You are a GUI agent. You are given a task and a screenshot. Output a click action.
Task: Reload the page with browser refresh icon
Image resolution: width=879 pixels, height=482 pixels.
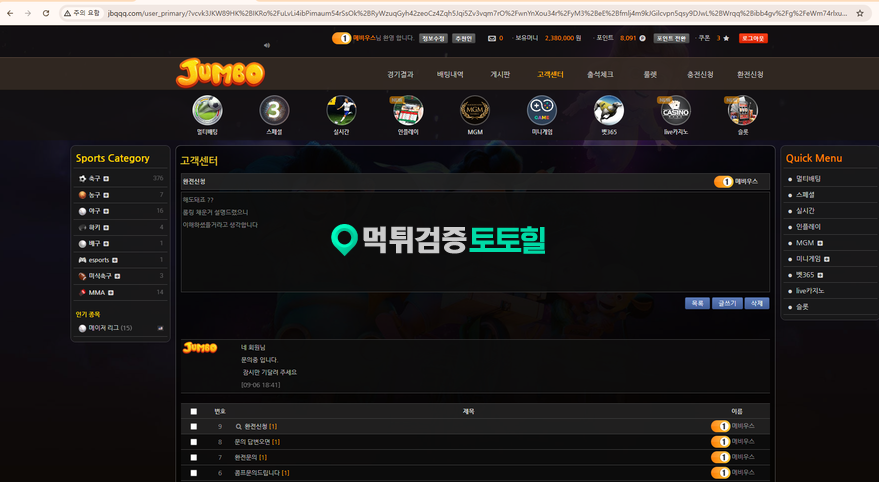click(46, 13)
